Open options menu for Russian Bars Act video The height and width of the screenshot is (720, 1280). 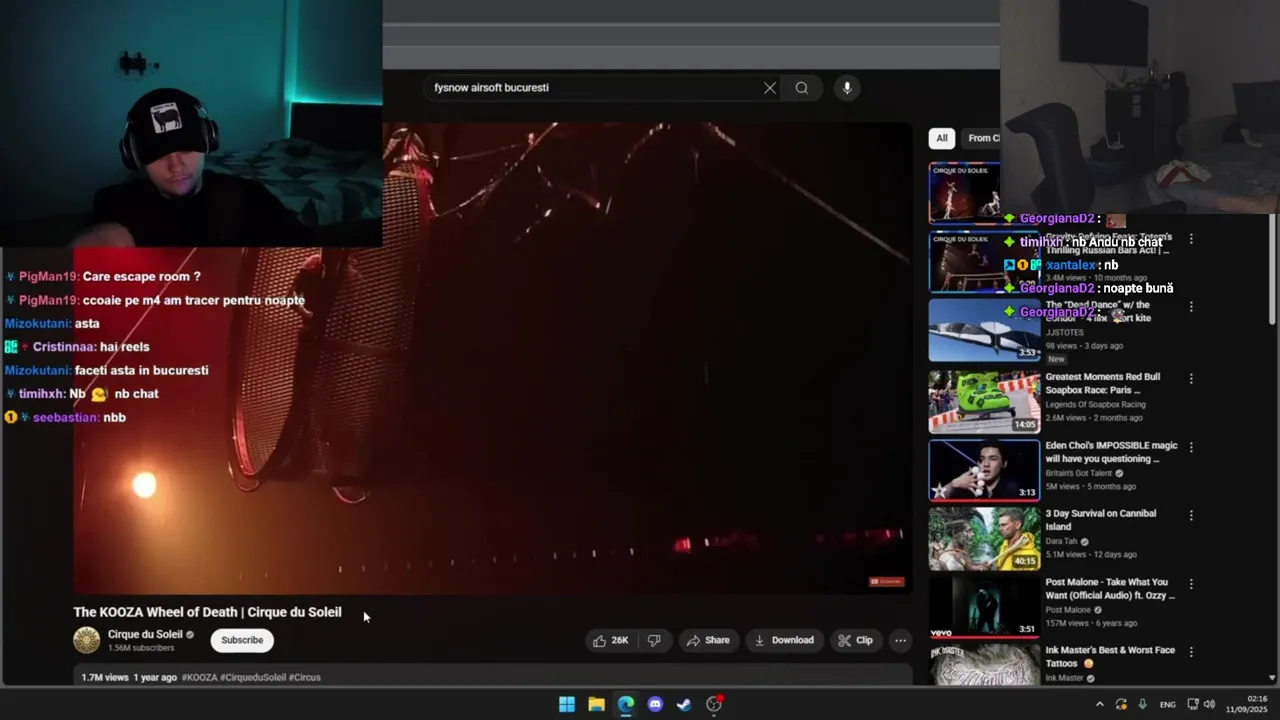(1191, 239)
